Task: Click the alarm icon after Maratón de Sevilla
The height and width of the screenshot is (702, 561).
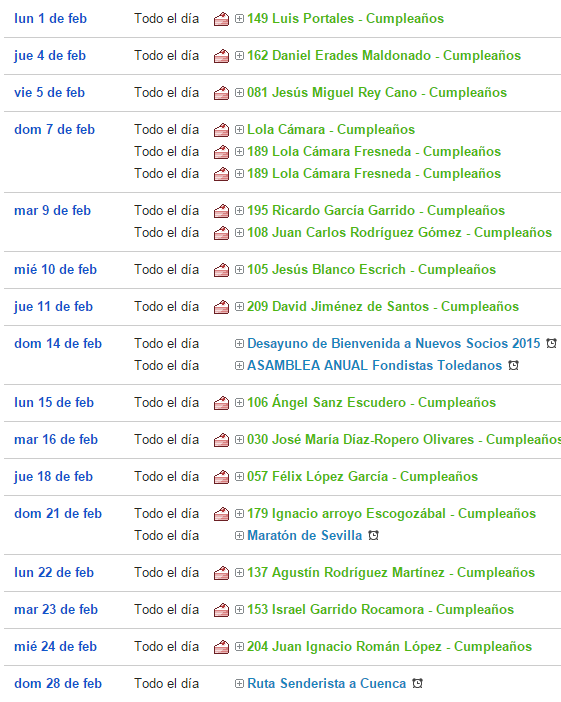Action: click(x=373, y=535)
